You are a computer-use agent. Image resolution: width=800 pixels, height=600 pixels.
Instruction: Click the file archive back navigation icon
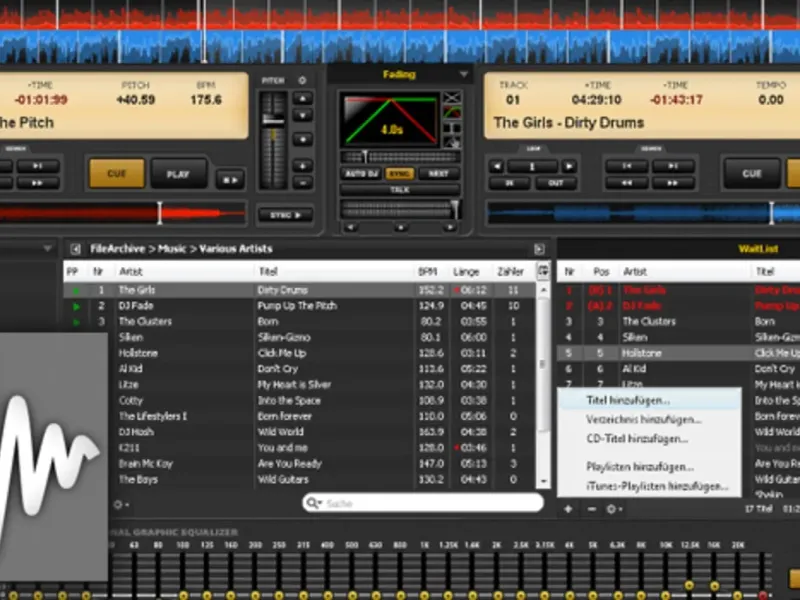pyautogui.click(x=76, y=249)
